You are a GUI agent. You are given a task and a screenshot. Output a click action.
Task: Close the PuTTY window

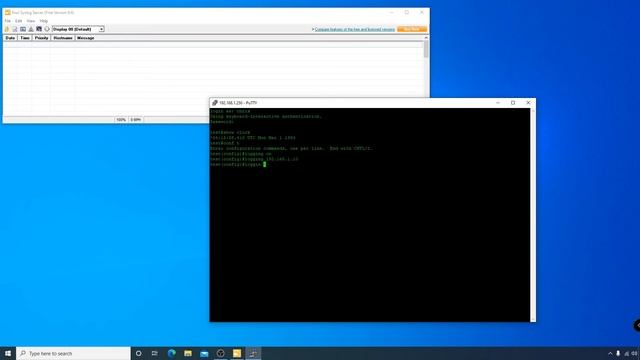pos(528,103)
